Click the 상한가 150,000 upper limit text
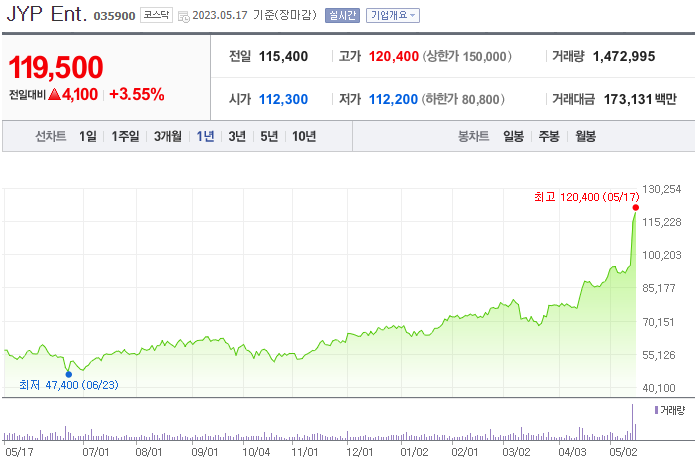The image size is (695, 463). (467, 56)
